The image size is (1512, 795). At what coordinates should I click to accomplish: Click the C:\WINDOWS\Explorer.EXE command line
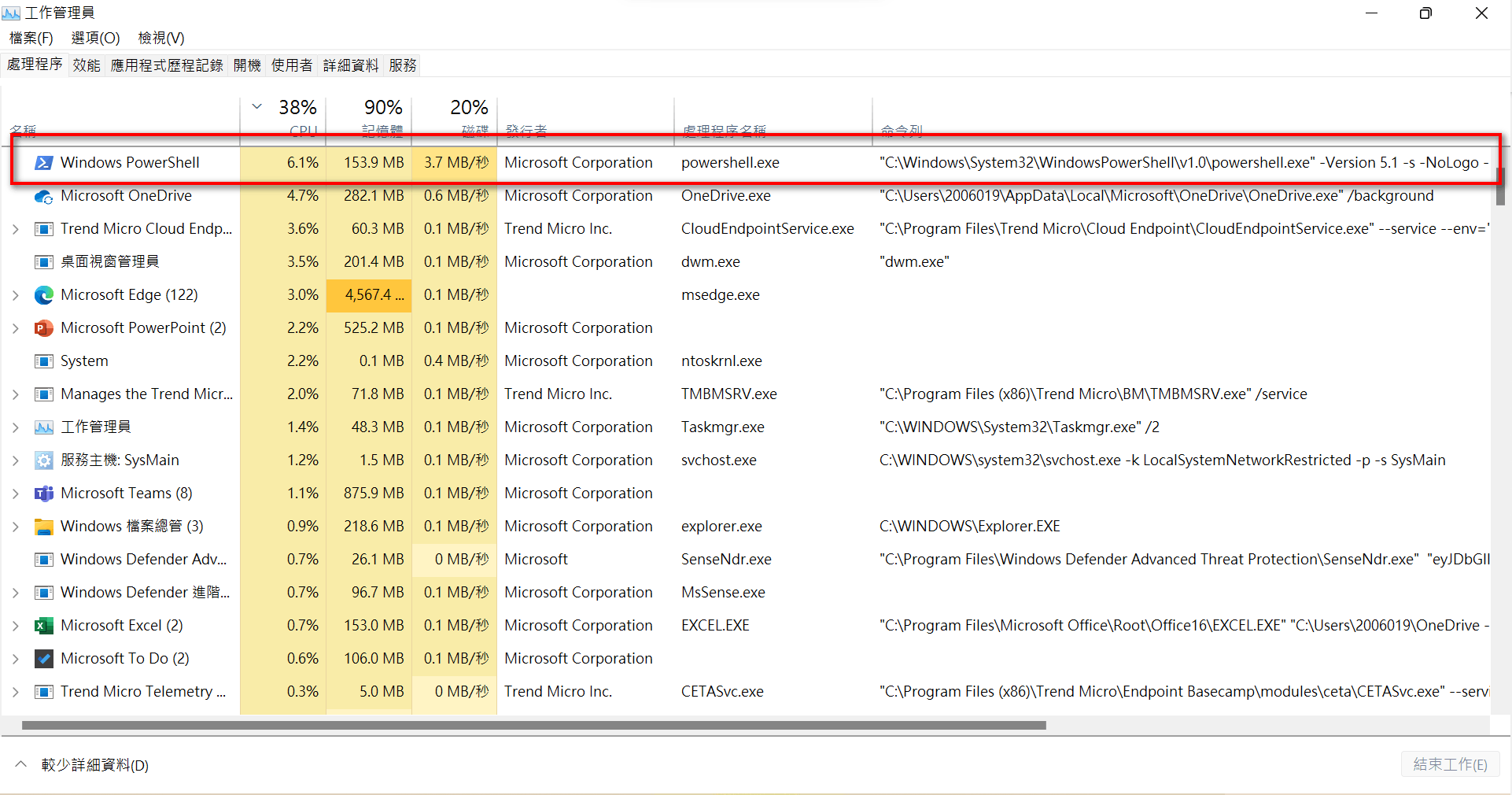point(970,527)
